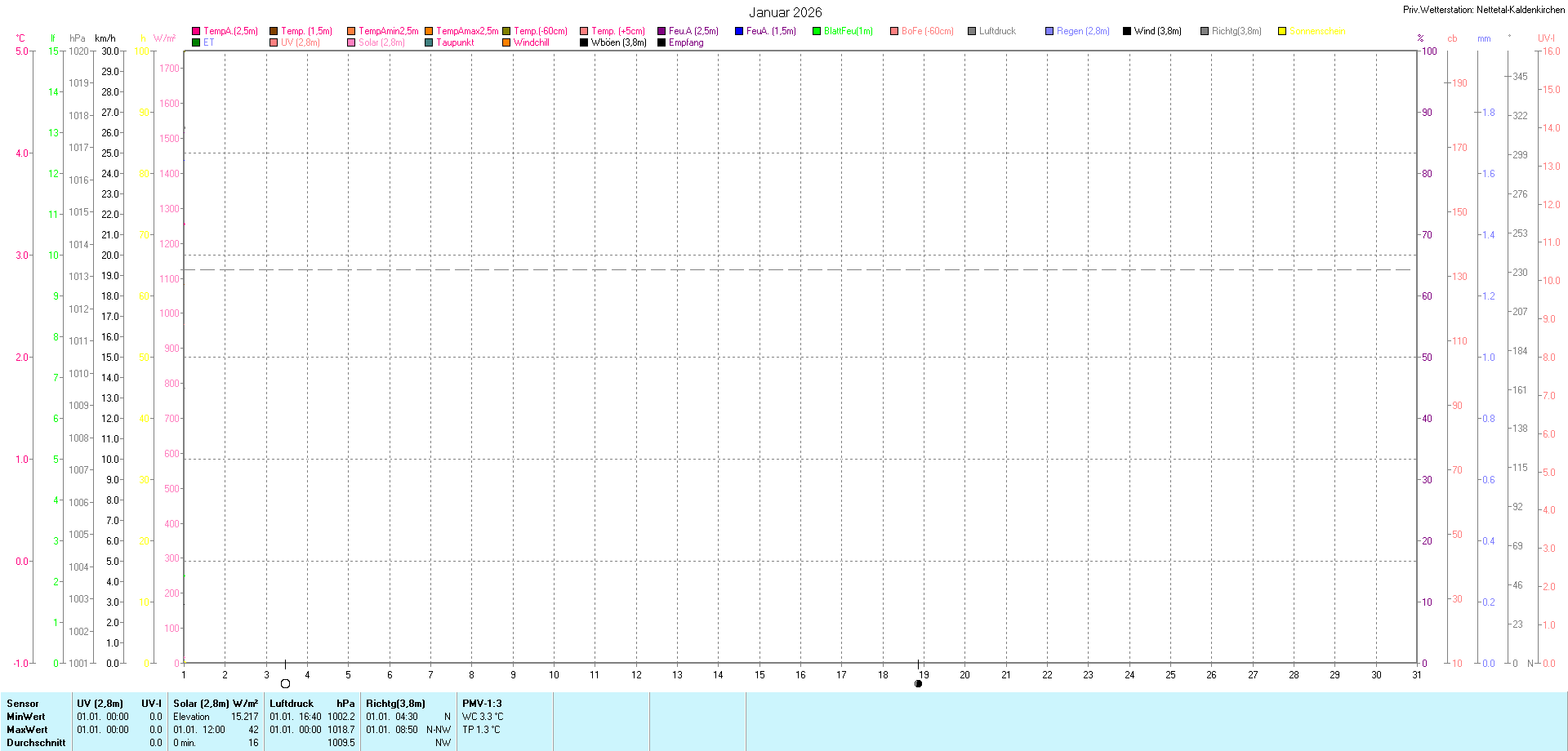Select the Luftdruck hPa table column header
This screenshot has width=1568, height=751.
[312, 704]
